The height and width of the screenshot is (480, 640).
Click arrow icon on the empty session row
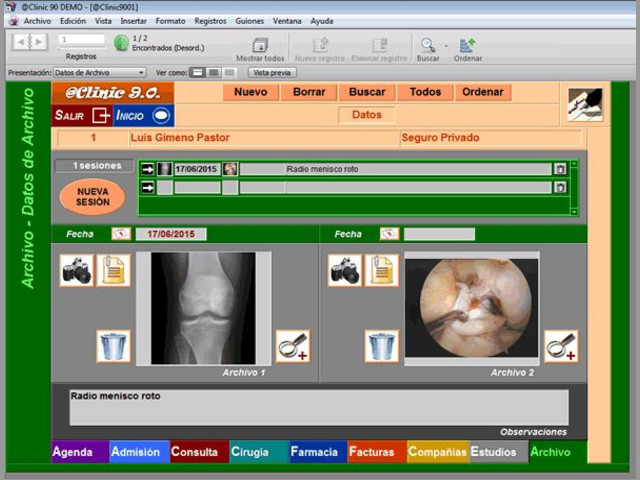[x=148, y=188]
